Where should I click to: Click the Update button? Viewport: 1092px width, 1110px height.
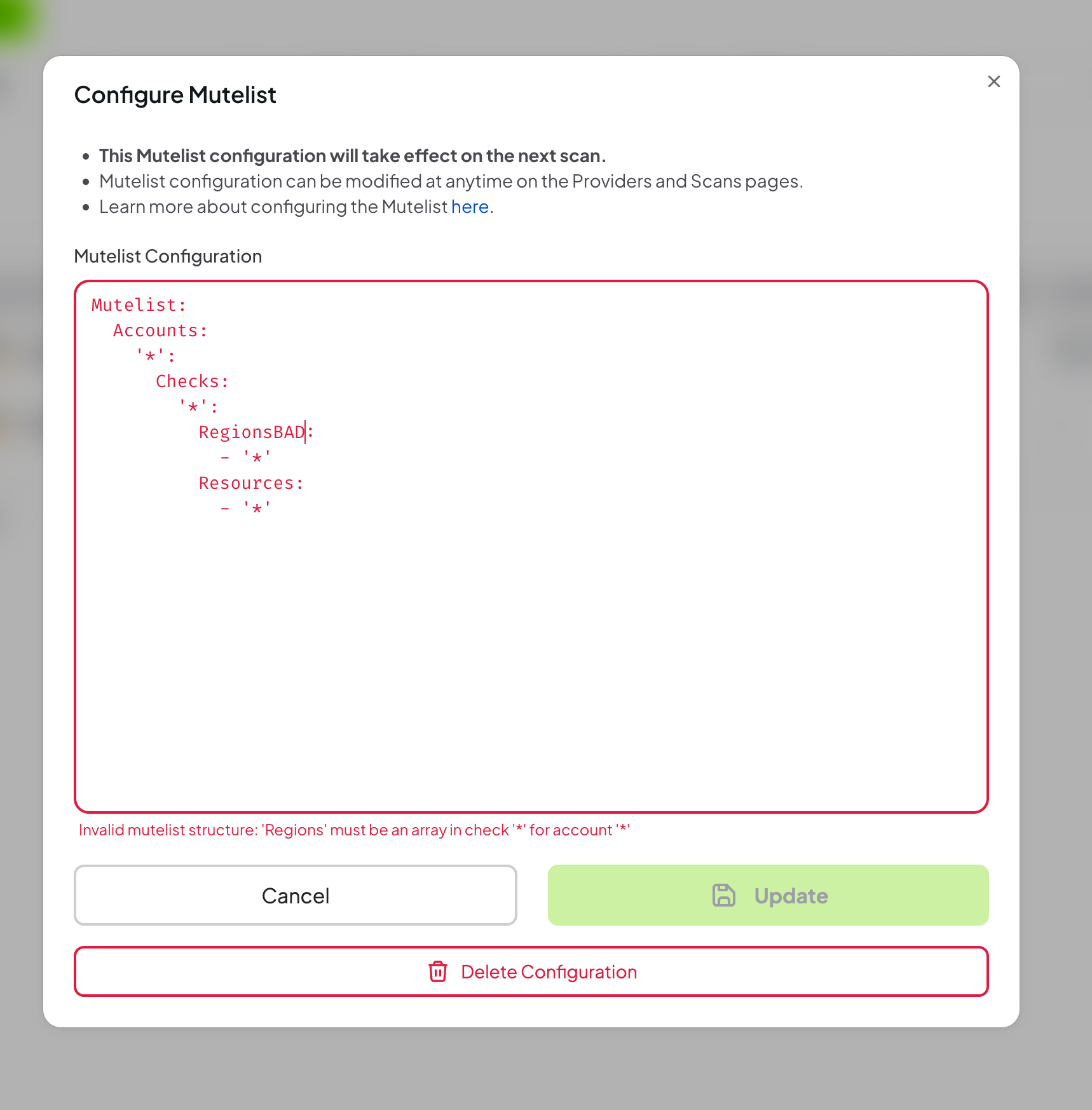pos(768,895)
